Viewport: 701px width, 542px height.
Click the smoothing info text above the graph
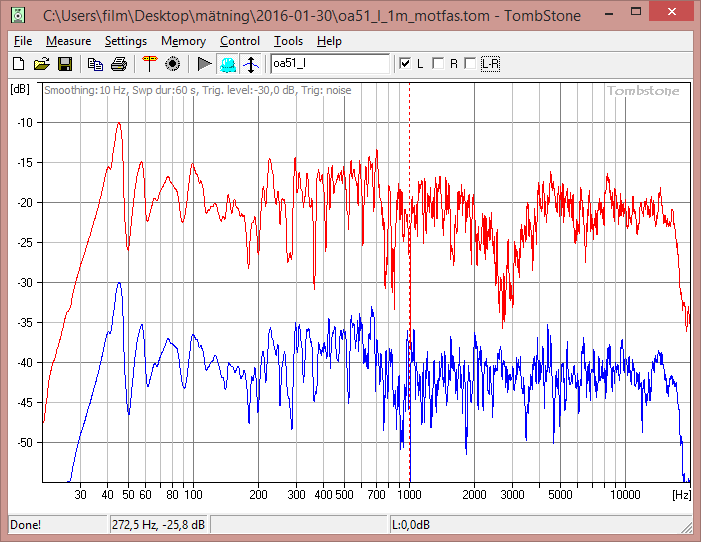click(198, 90)
